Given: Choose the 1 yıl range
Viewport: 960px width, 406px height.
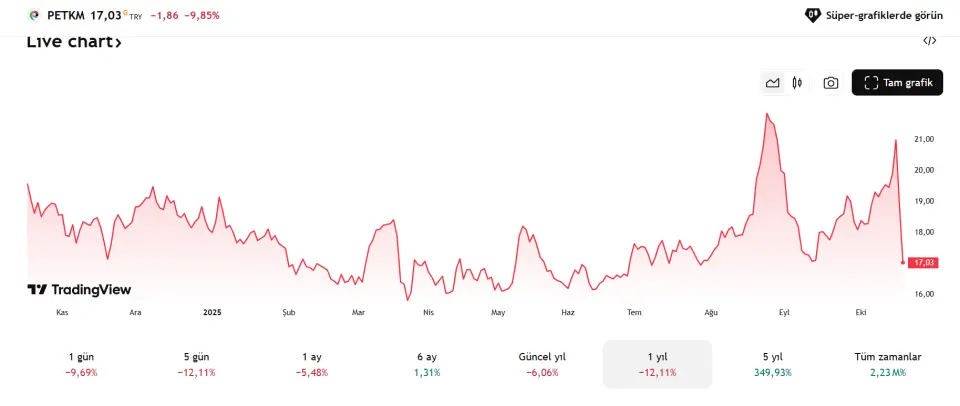Looking at the screenshot, I should point(657,364).
